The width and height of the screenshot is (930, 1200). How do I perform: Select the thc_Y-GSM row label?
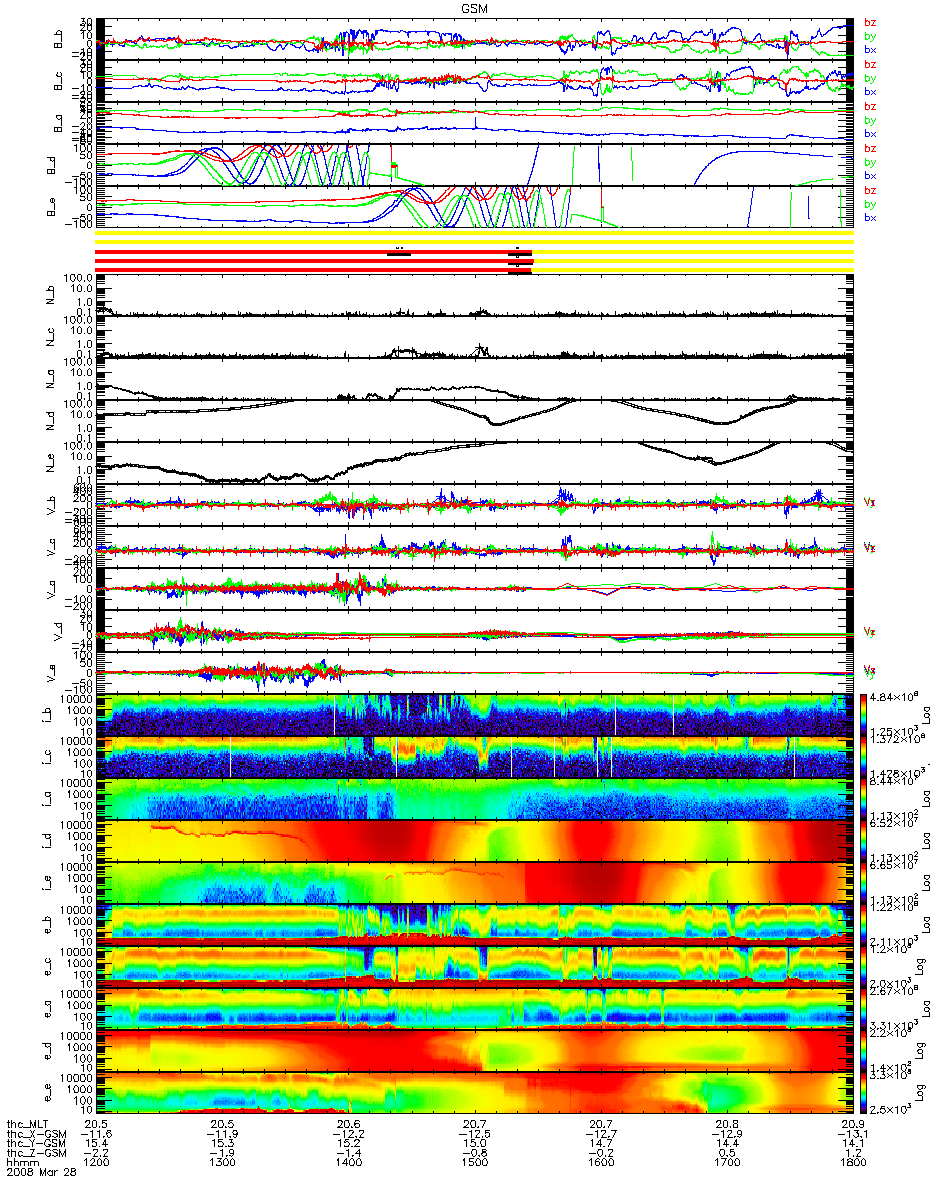click(35, 1145)
